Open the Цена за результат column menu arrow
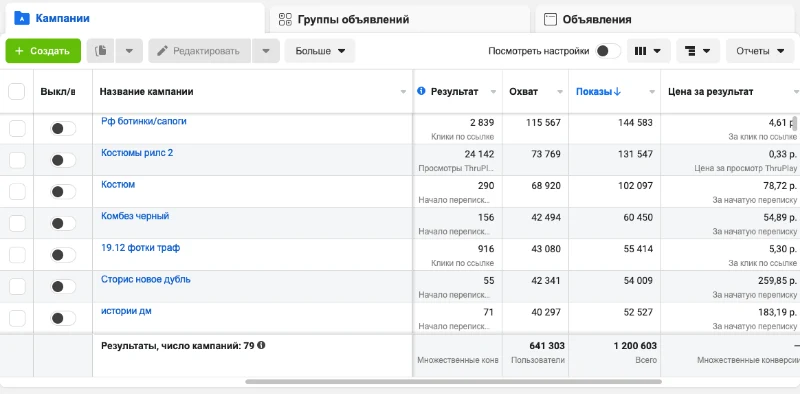Screen dimensions: 800x394 [x=796, y=92]
